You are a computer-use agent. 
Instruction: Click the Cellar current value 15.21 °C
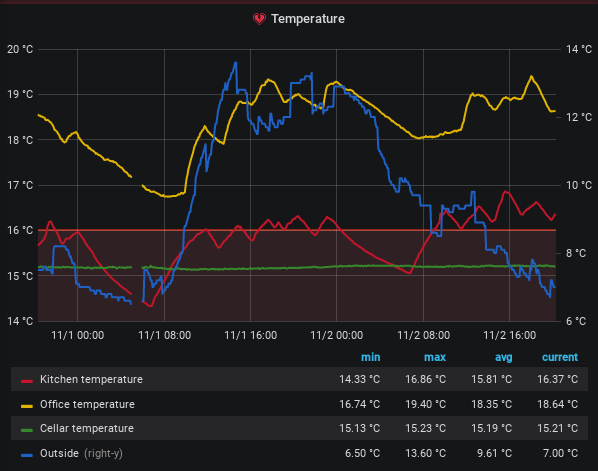coord(558,428)
